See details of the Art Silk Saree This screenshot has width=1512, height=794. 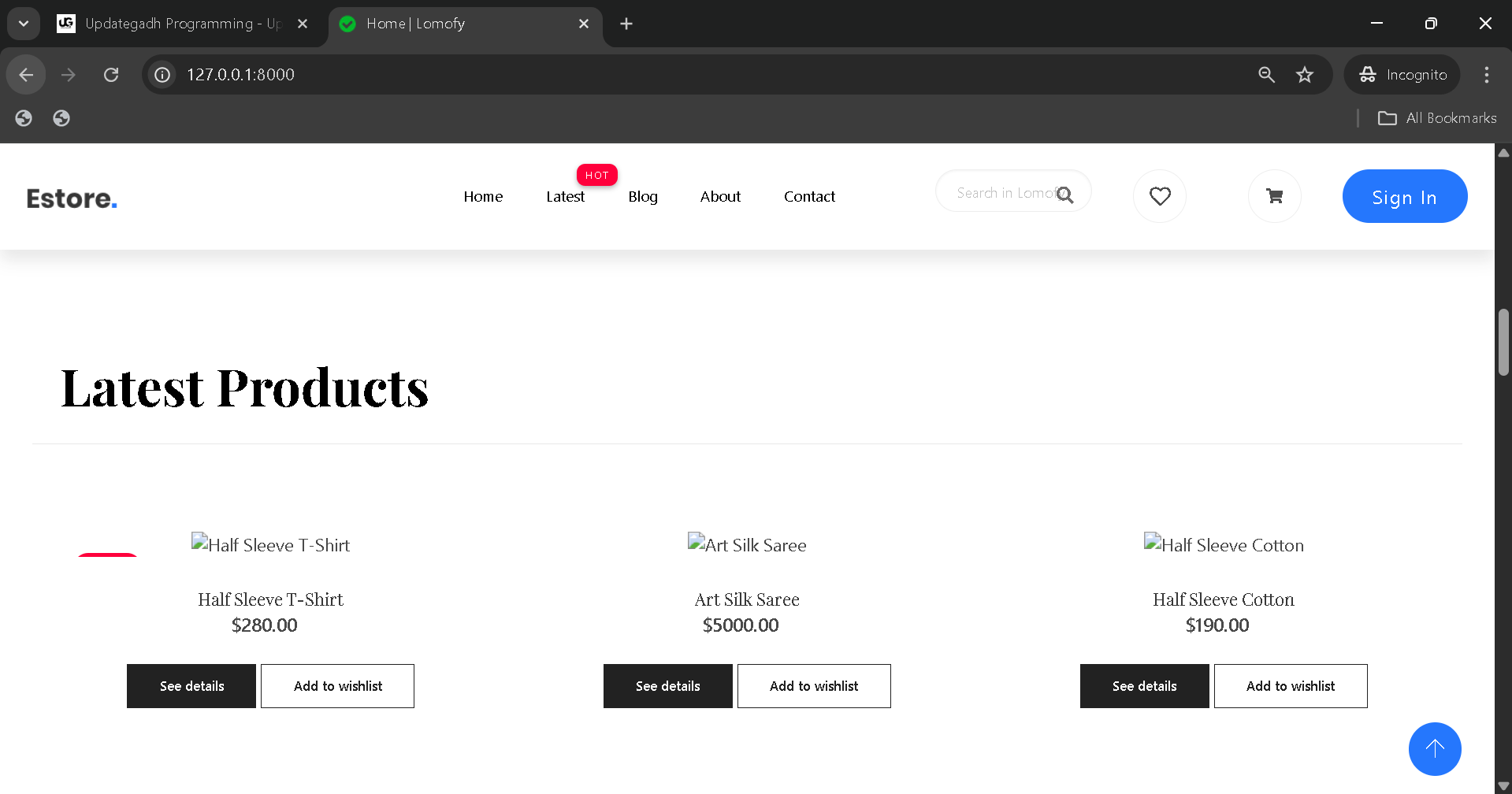pos(667,685)
